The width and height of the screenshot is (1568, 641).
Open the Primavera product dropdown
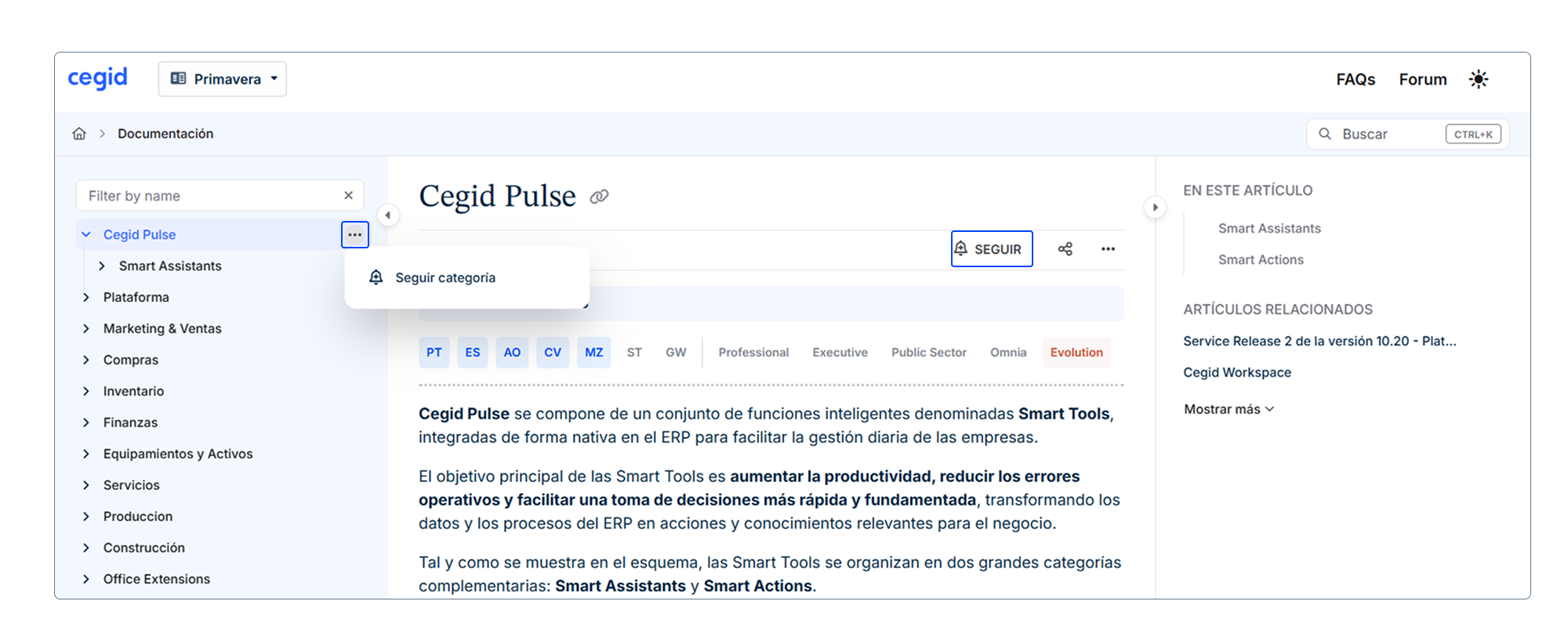223,79
